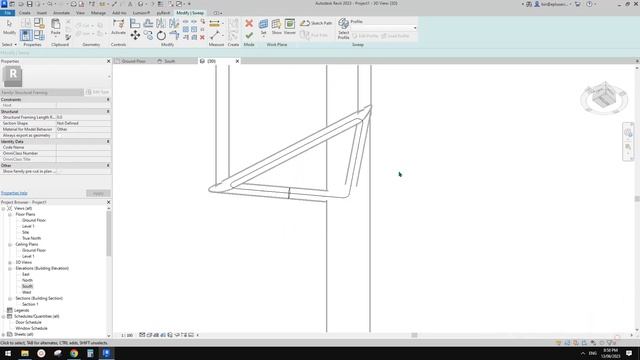Open the Insert ribbon tab
This screenshot has height=360, width=640.
tap(42, 13)
